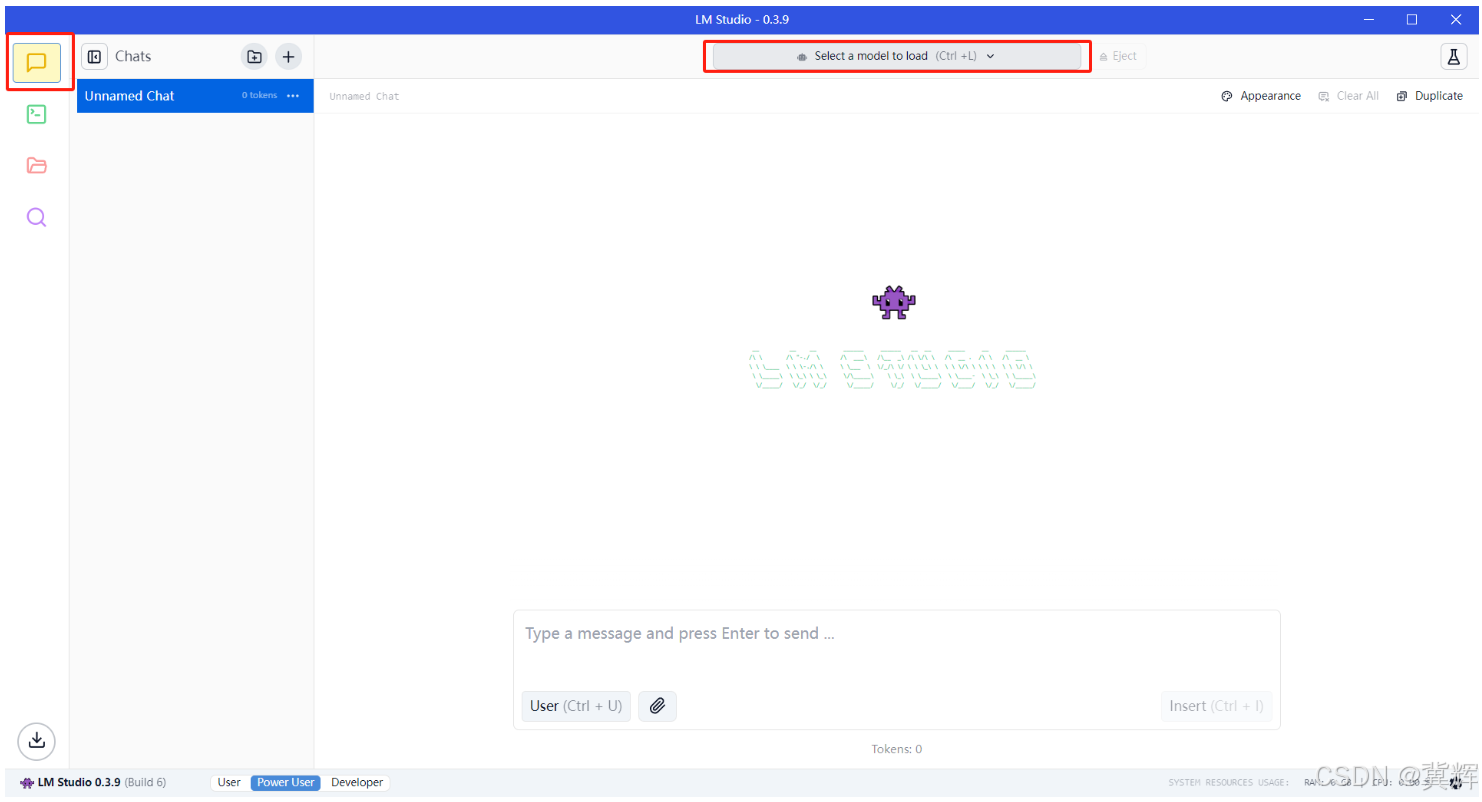Click the SYSTEM RESOURCES USAGE label

pyautogui.click(x=1228, y=783)
